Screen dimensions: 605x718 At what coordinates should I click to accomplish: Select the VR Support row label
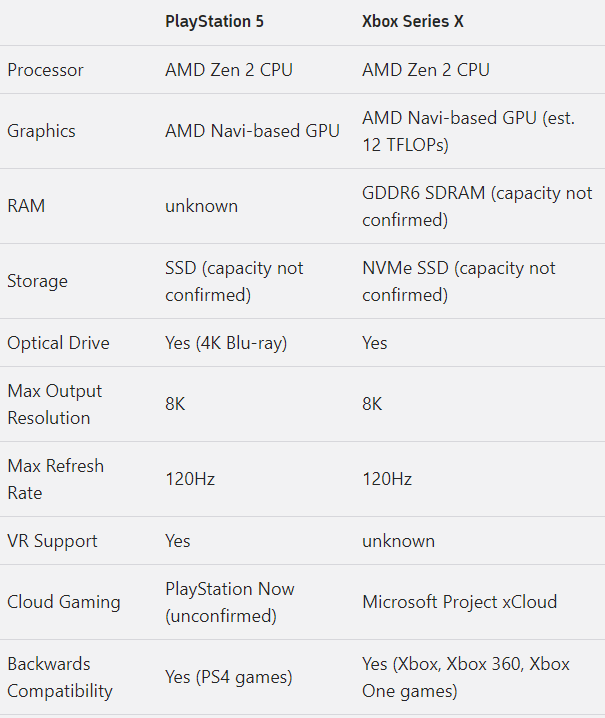pos(52,541)
